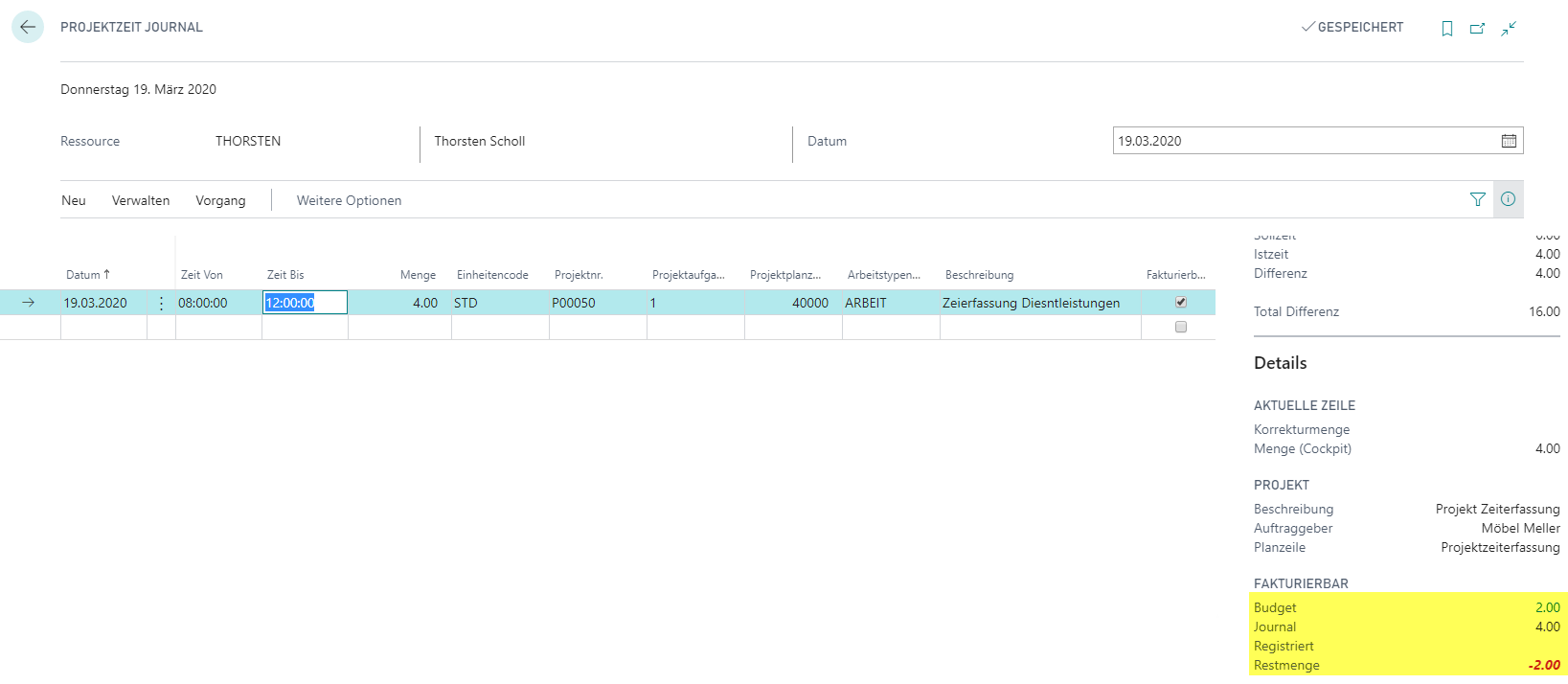Toggle the FactBox info icon

click(x=1509, y=199)
